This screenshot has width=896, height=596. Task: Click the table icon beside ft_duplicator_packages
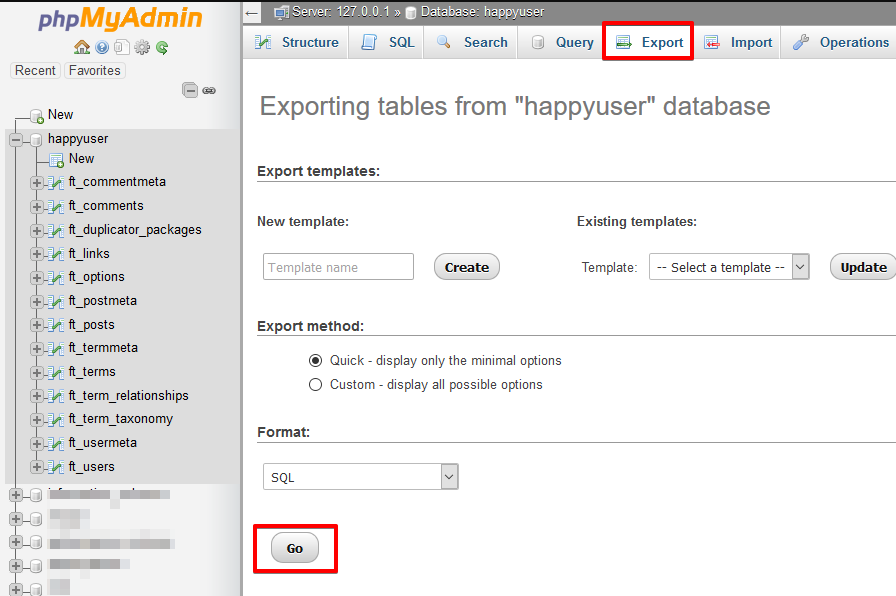(x=55, y=230)
